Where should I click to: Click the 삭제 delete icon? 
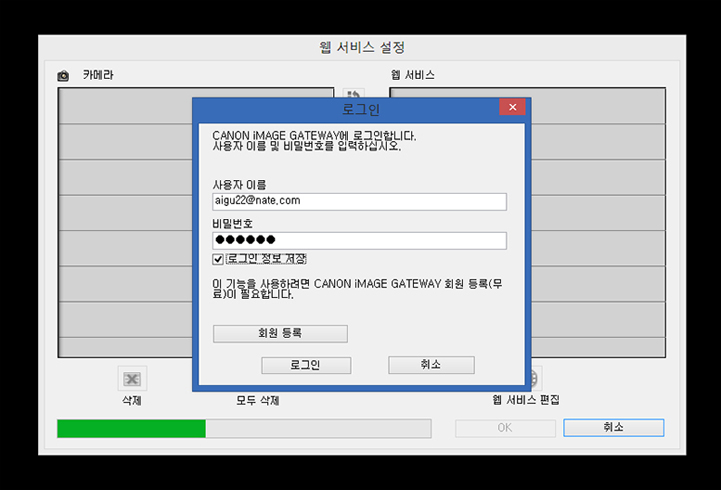coord(132,379)
